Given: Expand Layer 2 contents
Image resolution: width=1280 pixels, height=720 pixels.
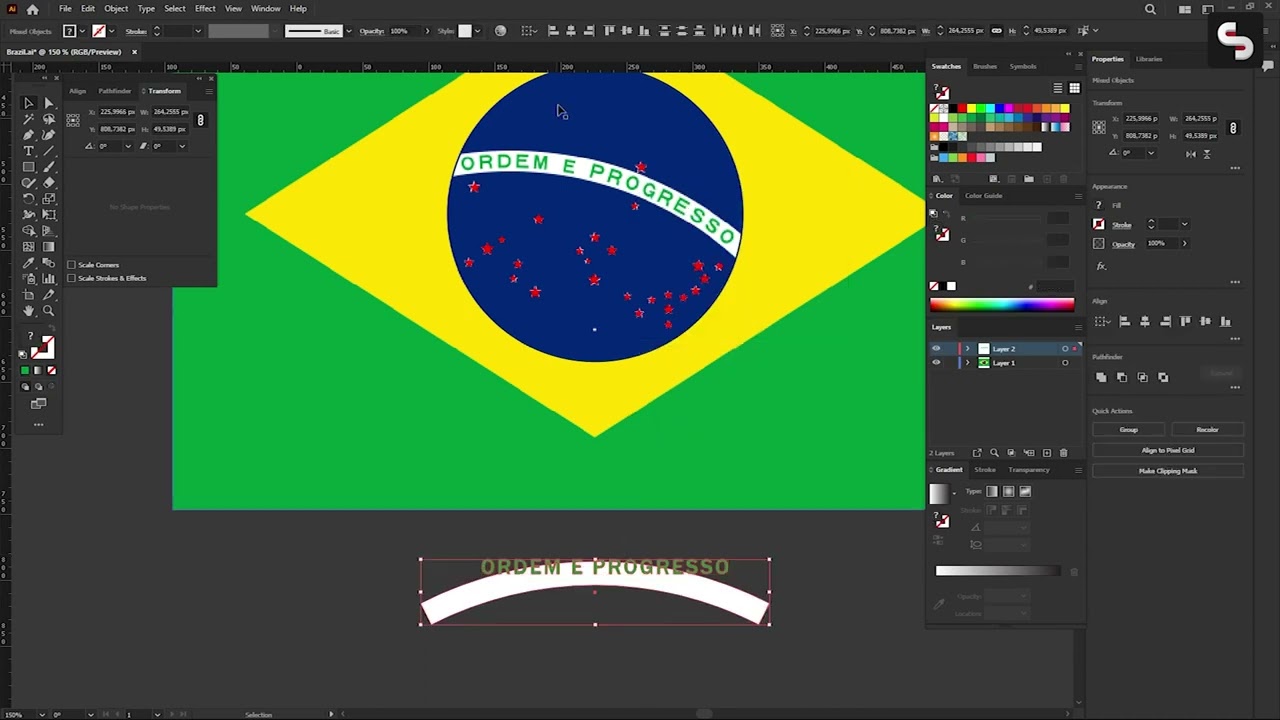Looking at the screenshot, I should [967, 349].
